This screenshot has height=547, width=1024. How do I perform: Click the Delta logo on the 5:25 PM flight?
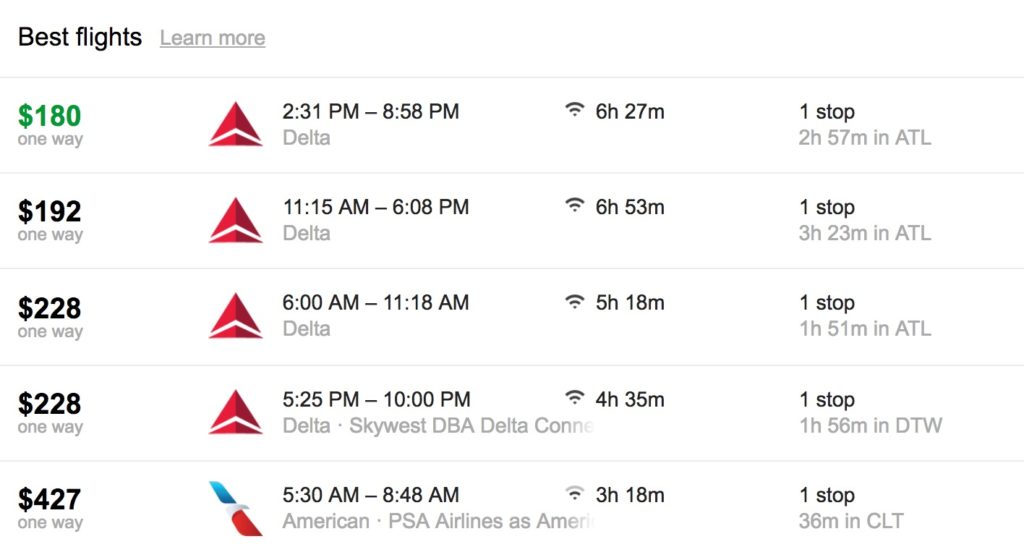point(235,412)
